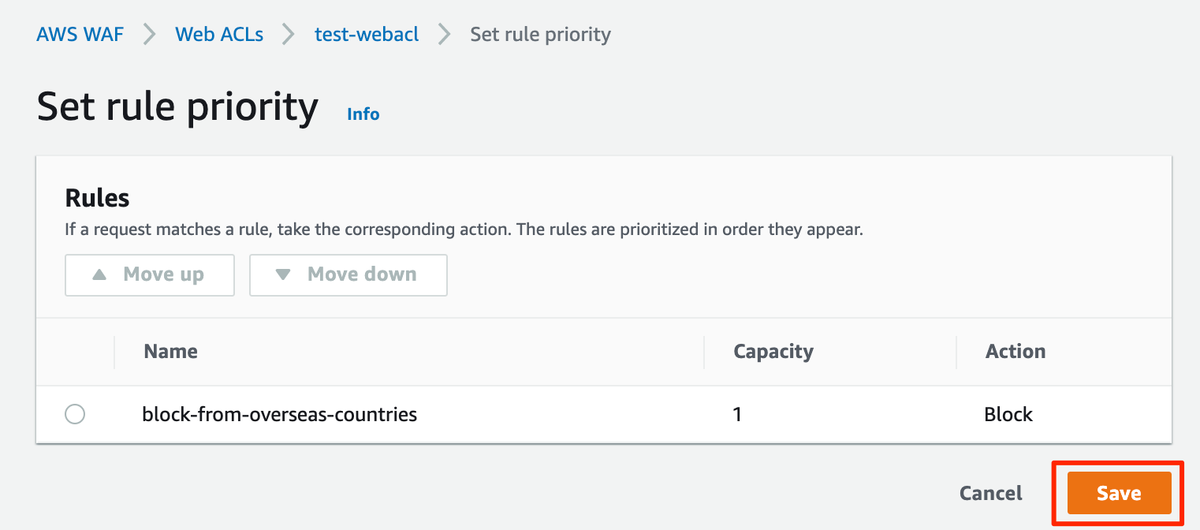Screen dimensions: 1200x530
Task: Cancel the rule priority changes
Action: pos(990,493)
